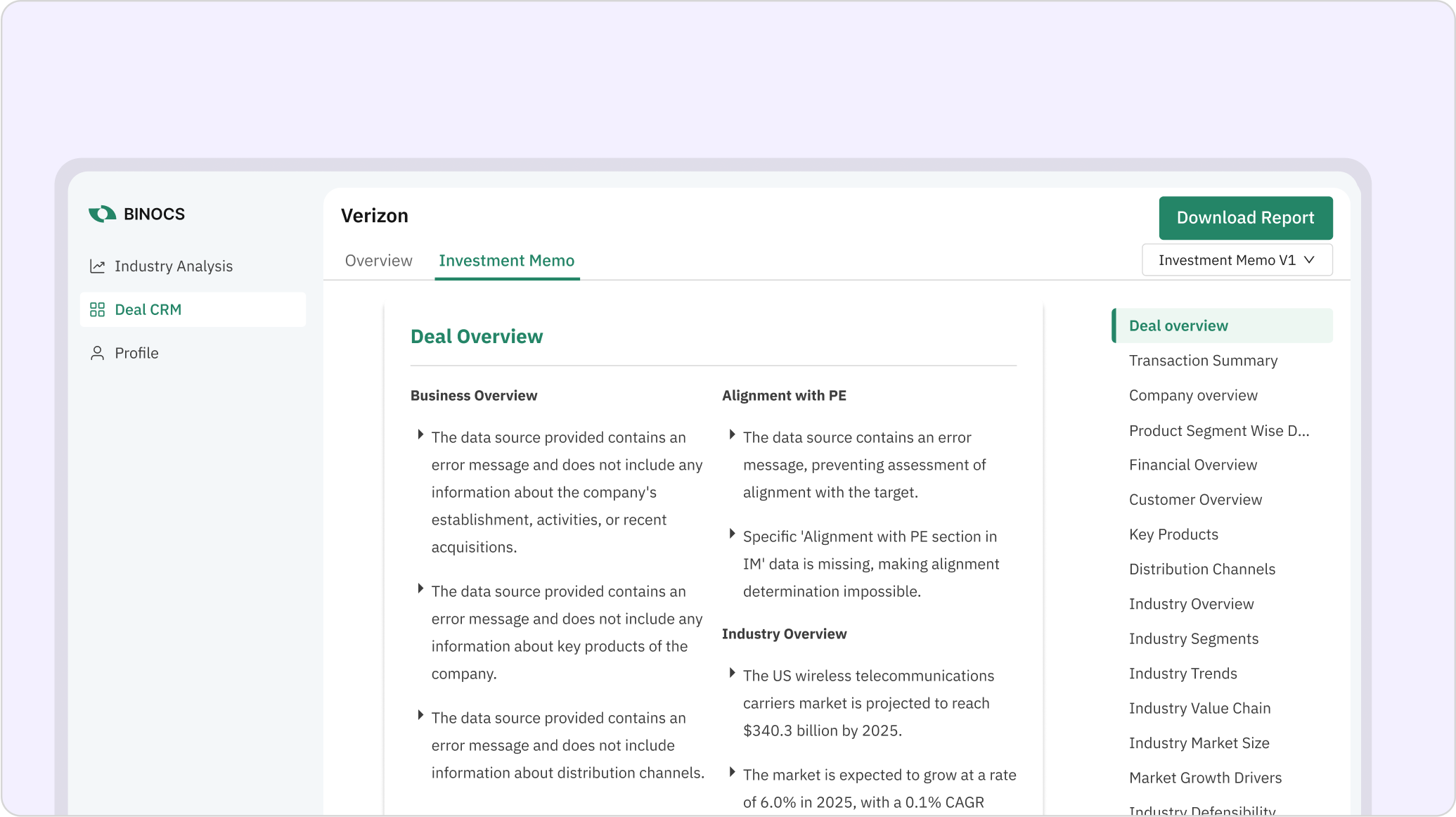Viewport: 1456px width, 817px height.
Task: Switch to the Investment Memo tab
Action: click(507, 261)
